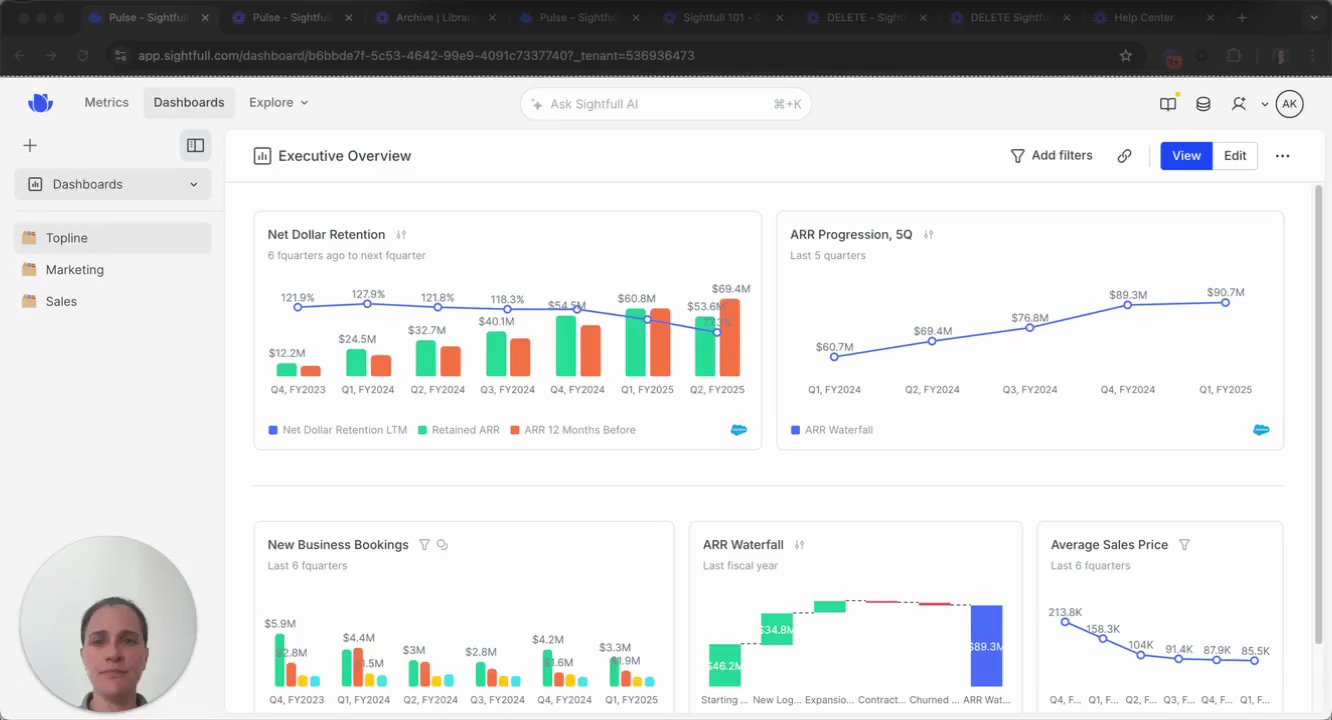Open the Metrics nav item
Image resolution: width=1332 pixels, height=720 pixels.
click(x=106, y=103)
